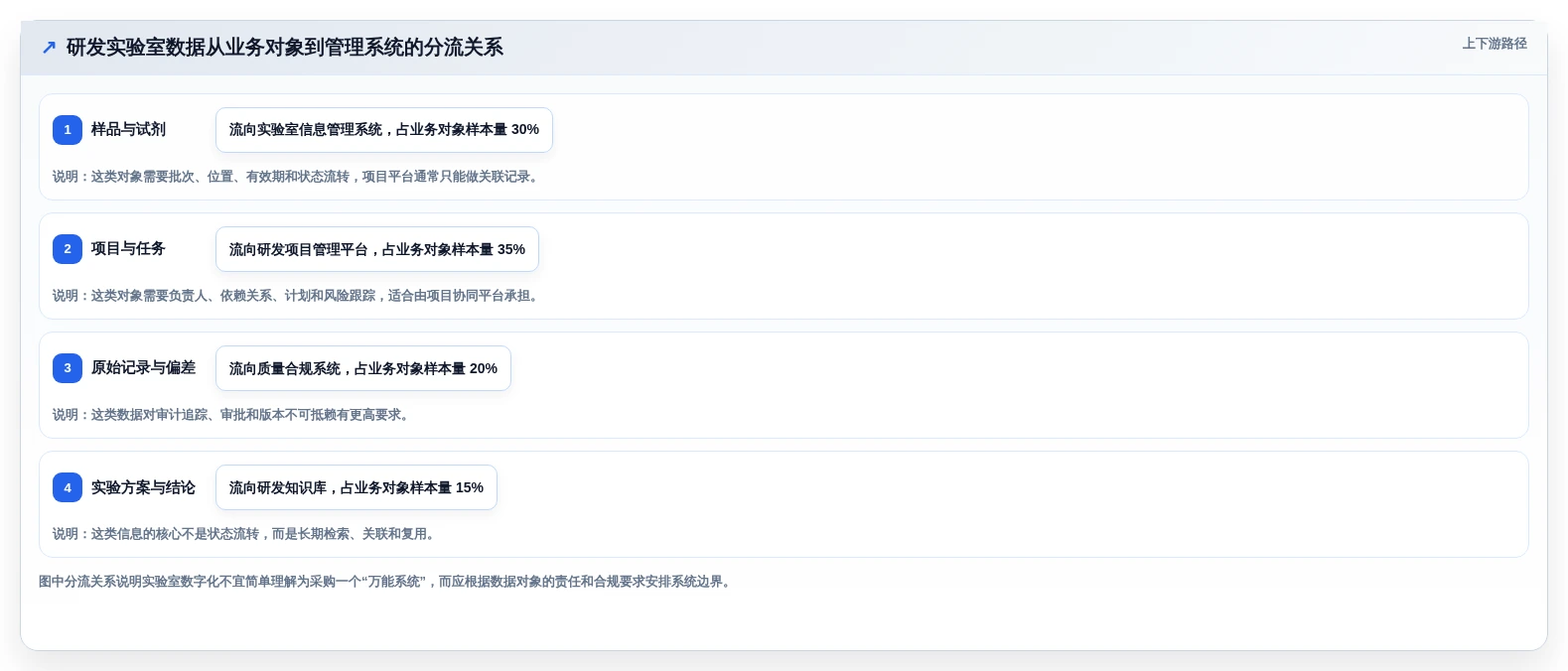Click the 流向实验室信息管理系统 30% chip

coord(384,130)
